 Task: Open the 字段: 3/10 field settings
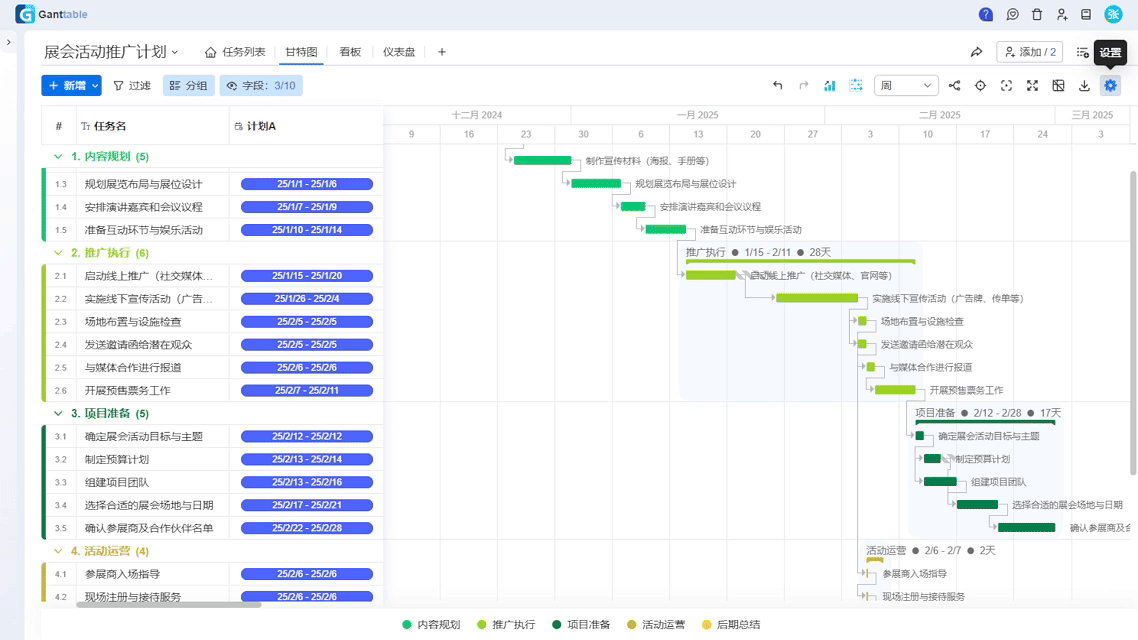pos(261,85)
